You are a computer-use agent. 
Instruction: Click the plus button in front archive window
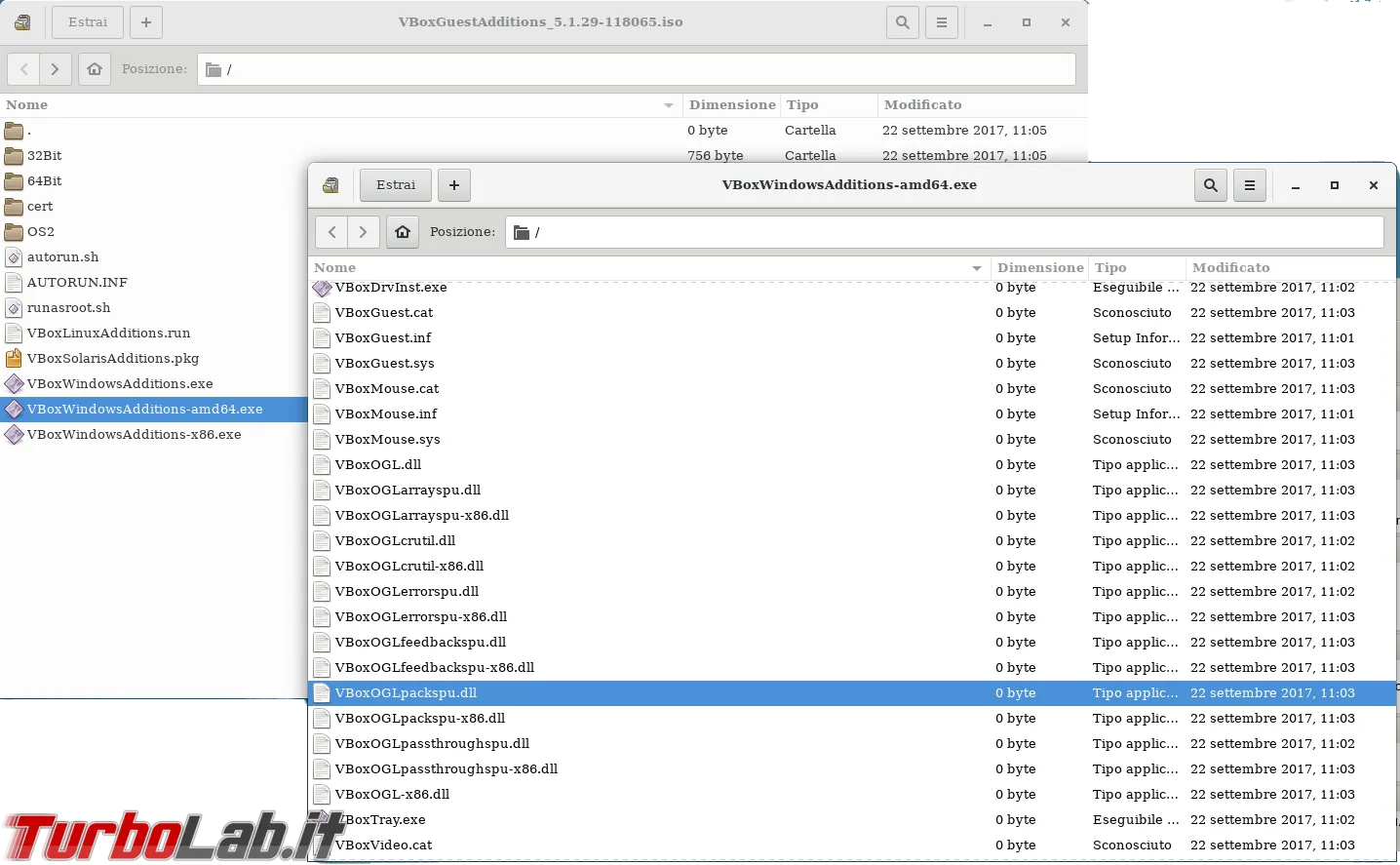453,185
